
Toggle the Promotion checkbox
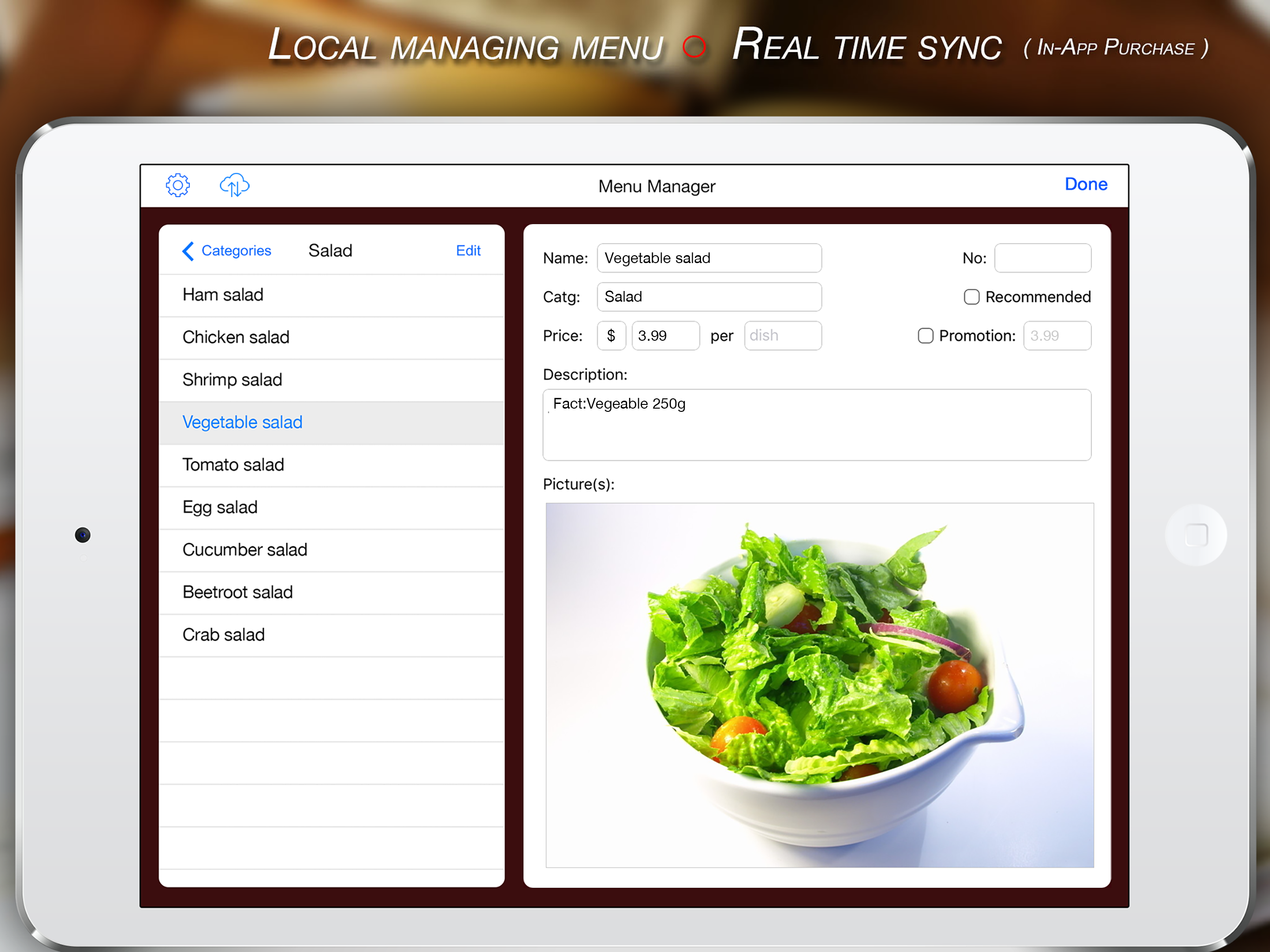pyautogui.click(x=925, y=336)
